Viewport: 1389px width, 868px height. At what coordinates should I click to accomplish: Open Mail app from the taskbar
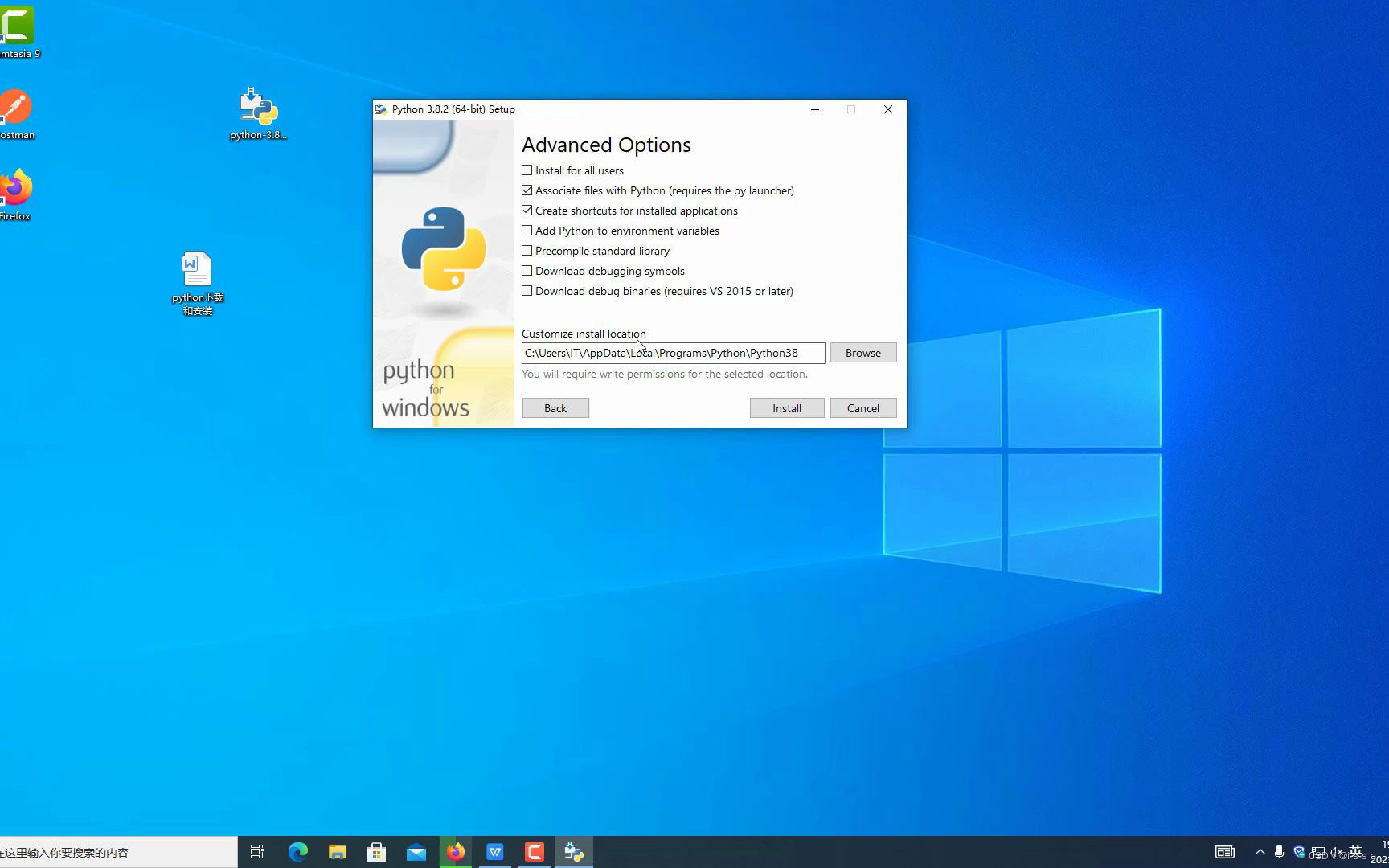click(x=416, y=852)
